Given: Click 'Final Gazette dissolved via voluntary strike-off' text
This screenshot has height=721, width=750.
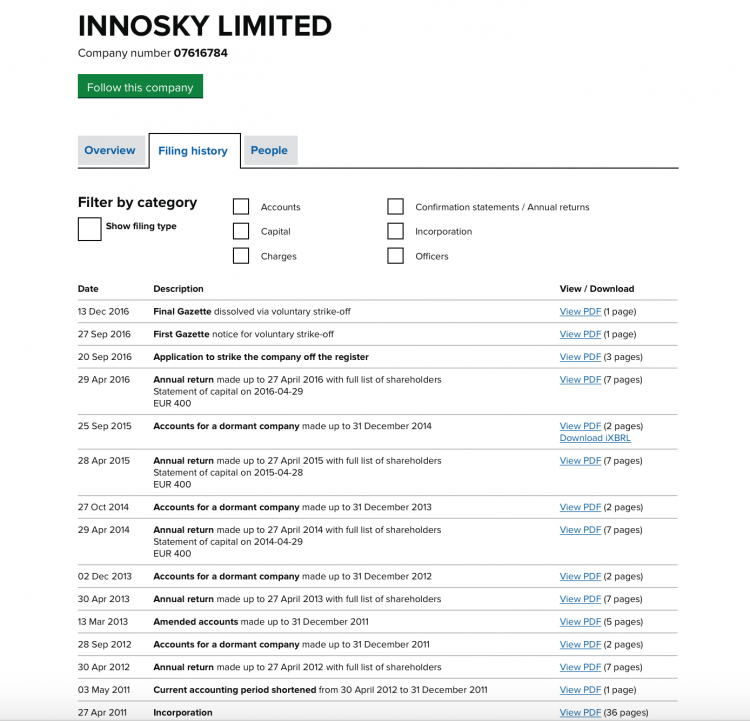Looking at the screenshot, I should (x=252, y=311).
